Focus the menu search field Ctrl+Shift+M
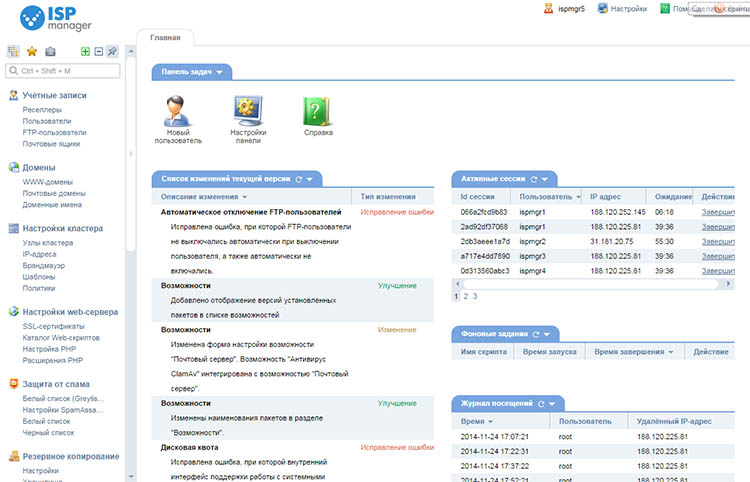The height and width of the screenshot is (482, 750). coord(63,71)
